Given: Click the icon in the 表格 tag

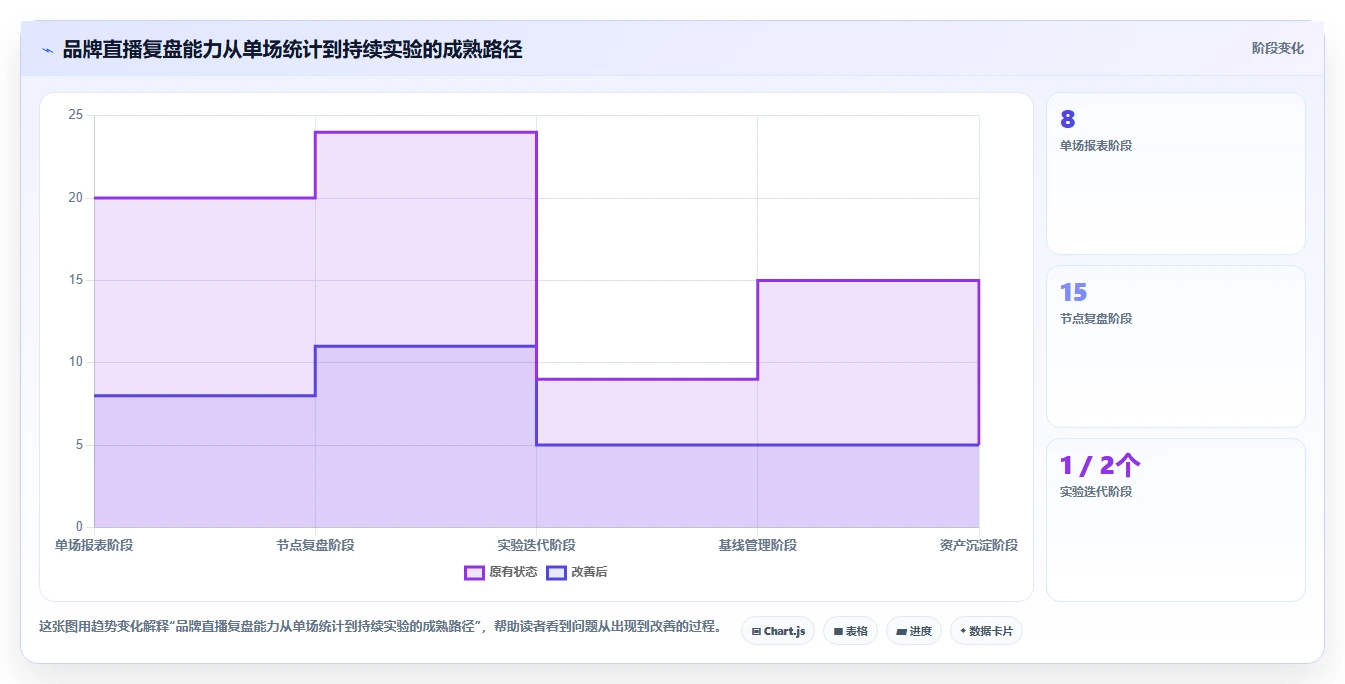Looking at the screenshot, I should (x=838, y=631).
